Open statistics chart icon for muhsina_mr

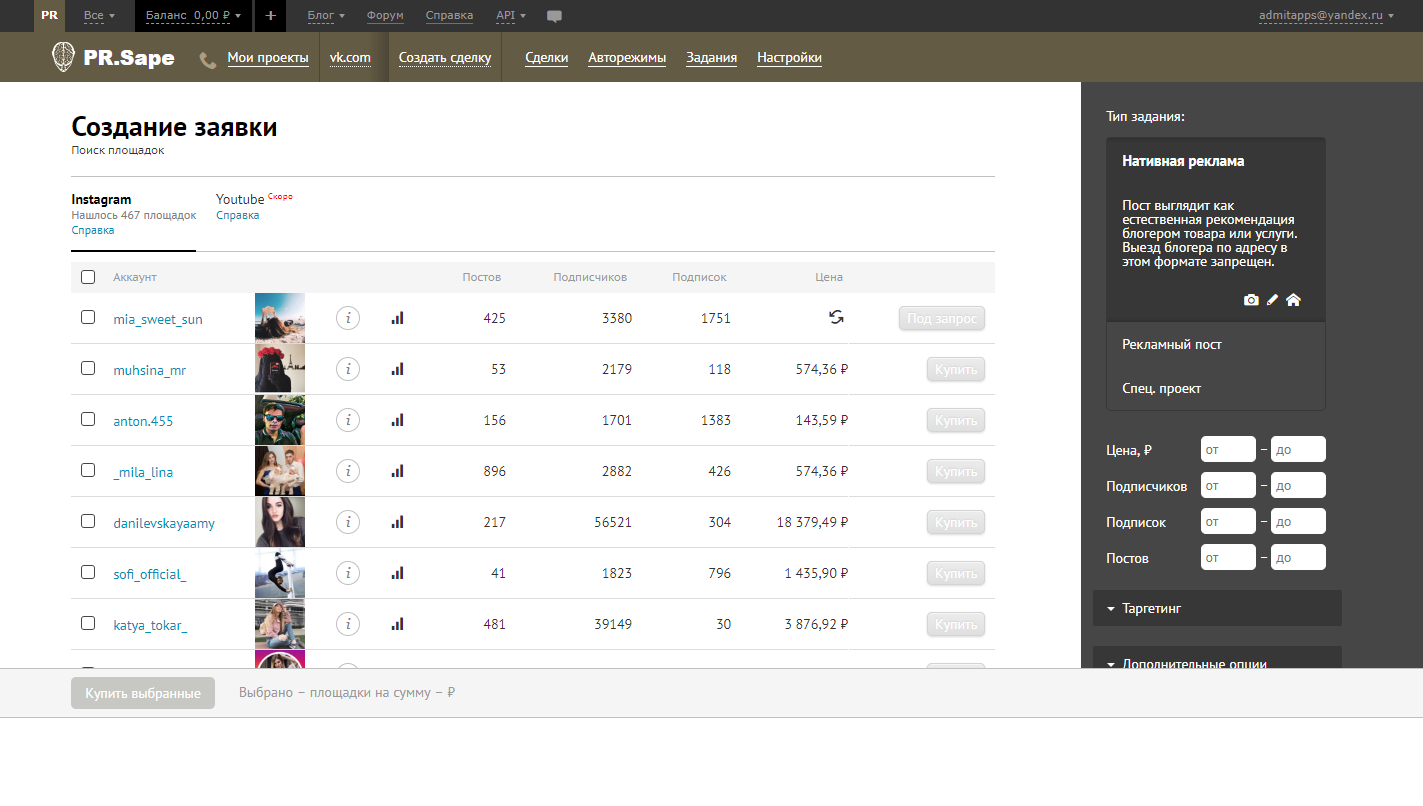397,369
